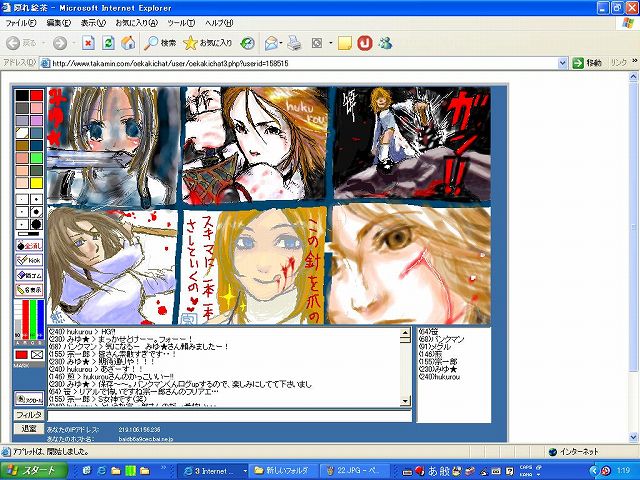Click the Filter button
640x480 pixels.
(x=29, y=415)
